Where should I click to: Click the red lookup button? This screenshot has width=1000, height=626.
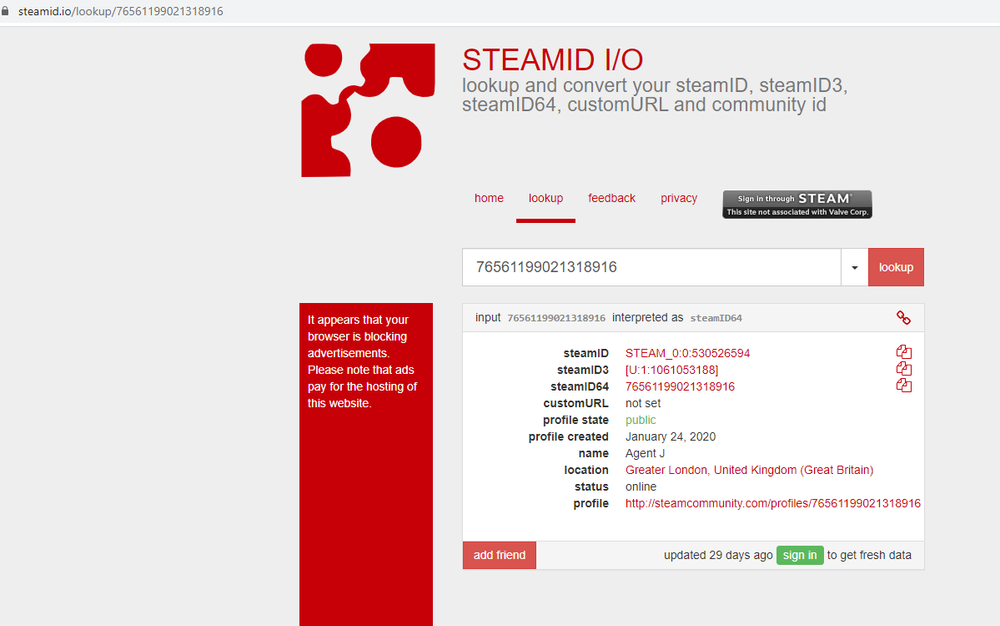(896, 267)
